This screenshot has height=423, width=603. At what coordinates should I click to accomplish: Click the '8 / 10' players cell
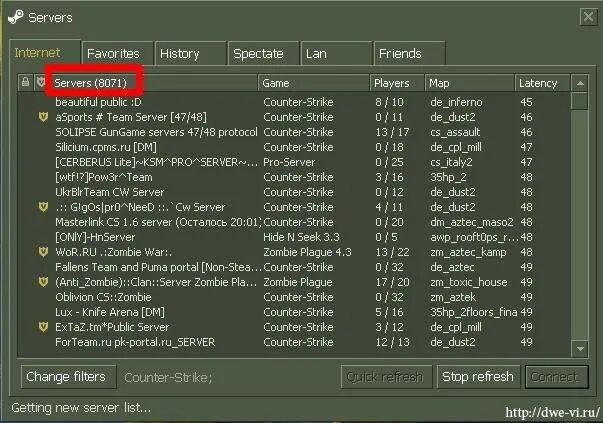389,102
